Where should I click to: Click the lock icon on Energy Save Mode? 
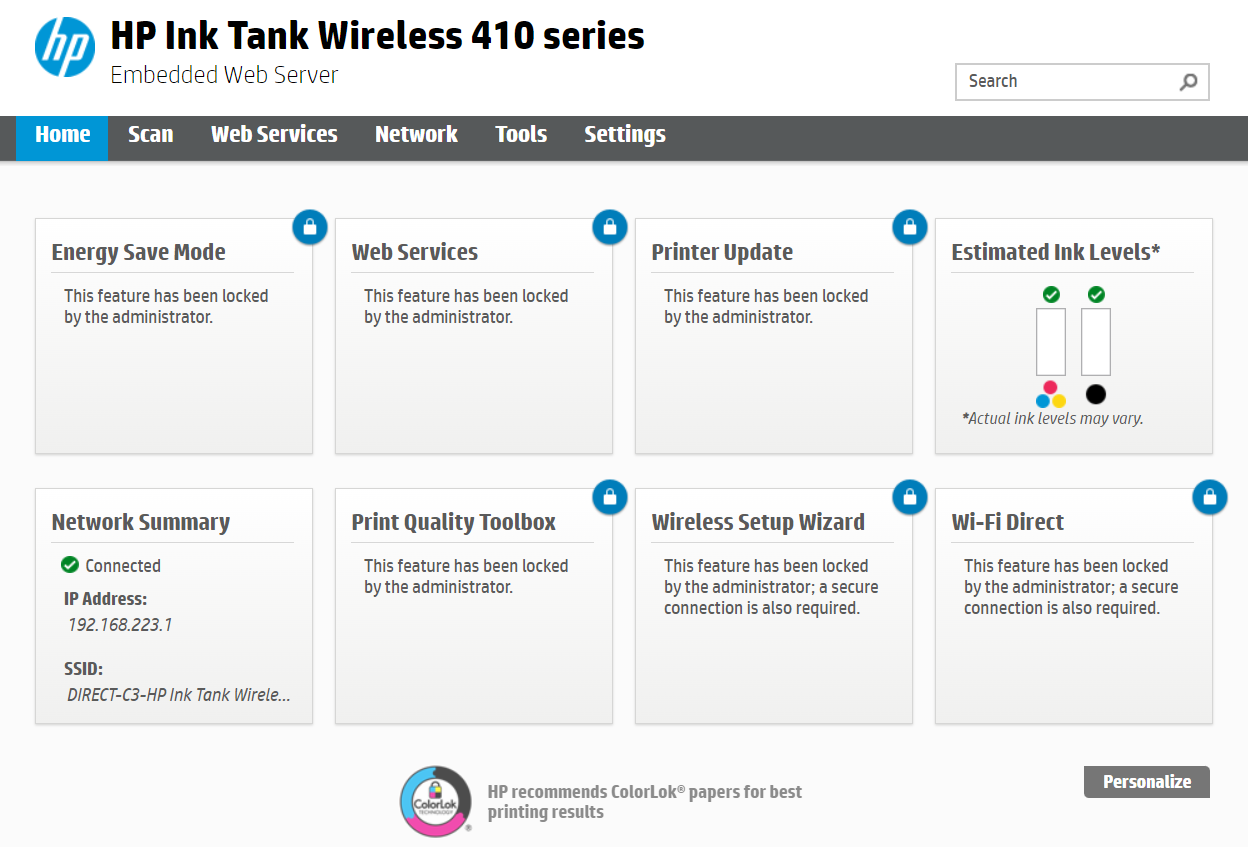tap(310, 227)
